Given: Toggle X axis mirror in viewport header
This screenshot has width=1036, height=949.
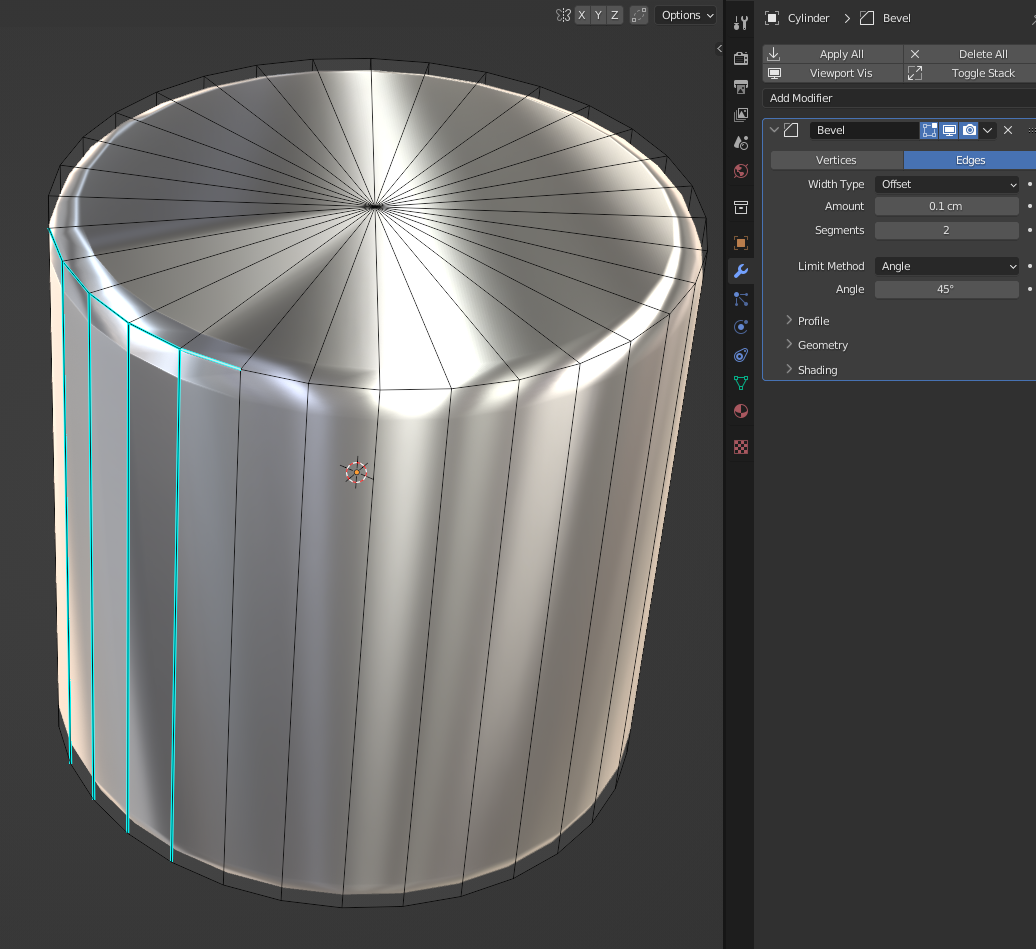Looking at the screenshot, I should click(x=582, y=15).
